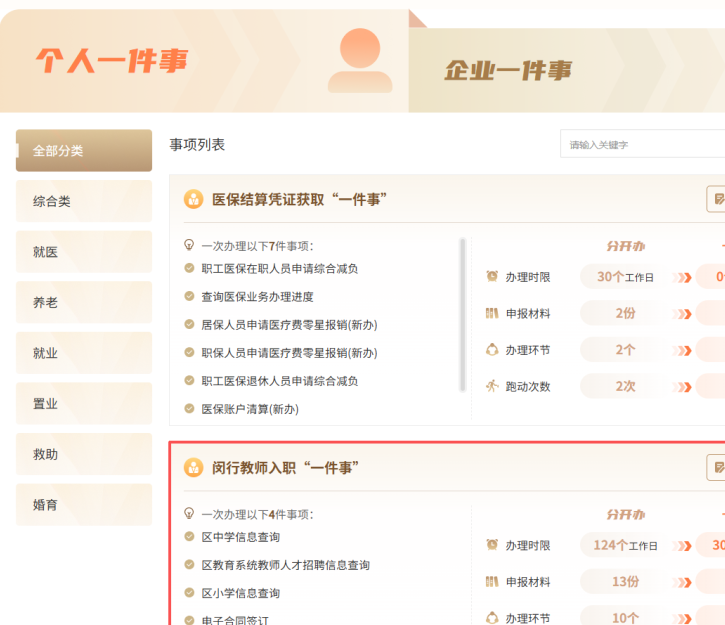Click the scrollbar in the 医保 items list

(462, 315)
